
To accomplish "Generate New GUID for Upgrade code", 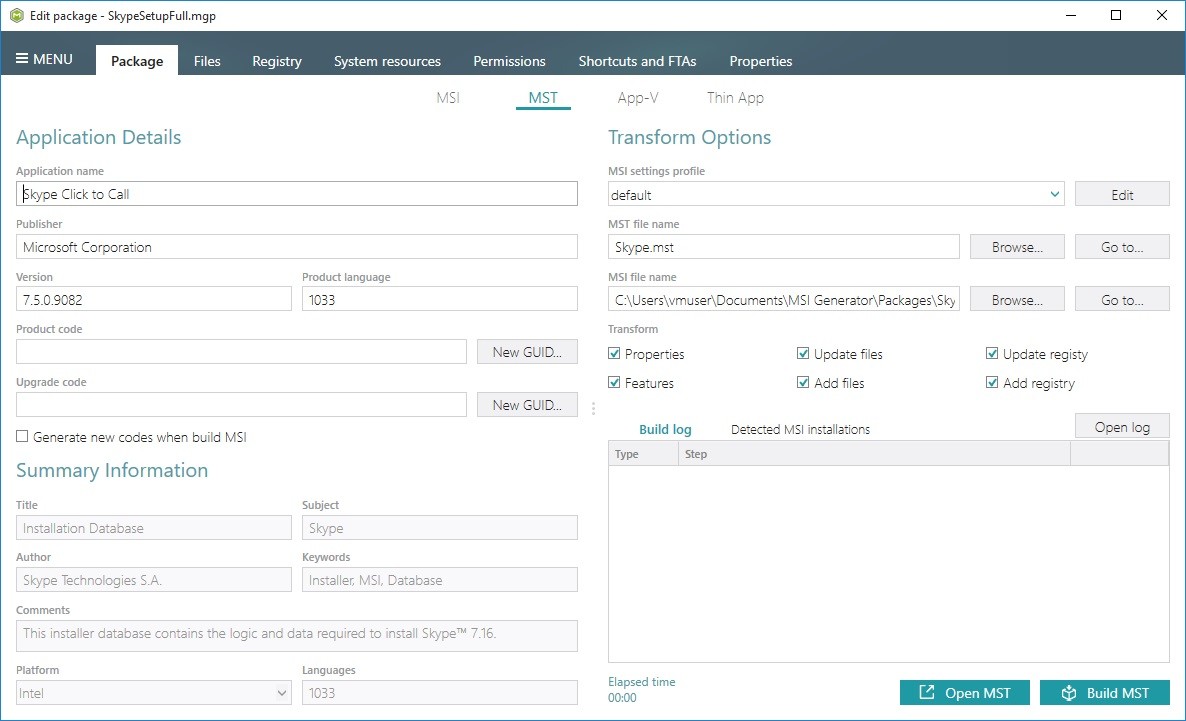I will click(x=527, y=405).
